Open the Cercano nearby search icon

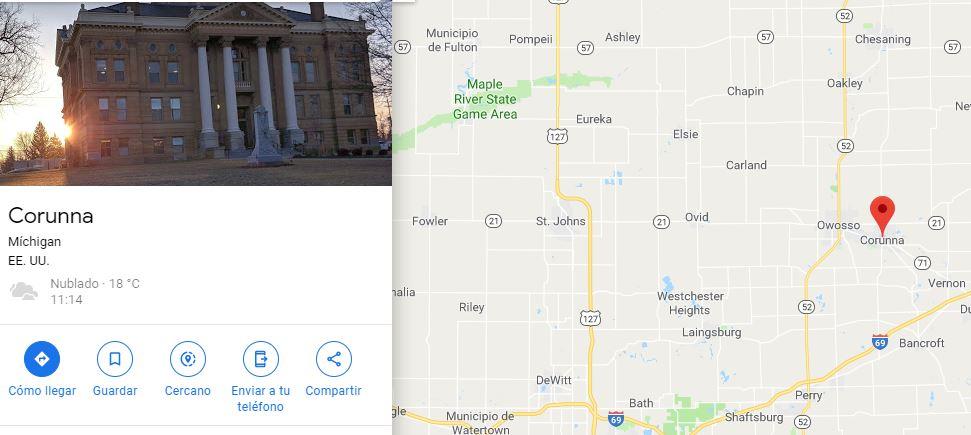(x=188, y=359)
